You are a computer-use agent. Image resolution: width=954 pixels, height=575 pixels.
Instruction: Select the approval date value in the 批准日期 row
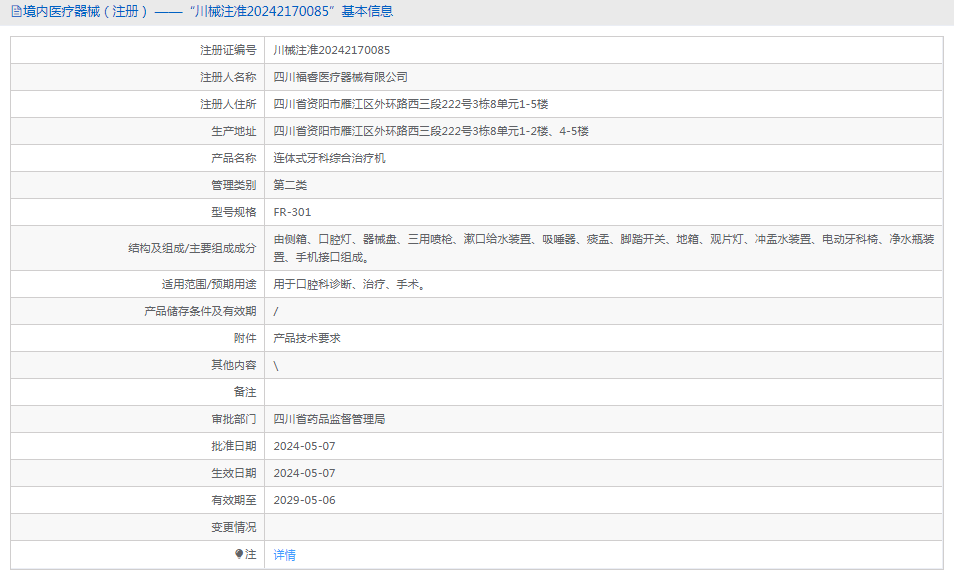point(304,446)
